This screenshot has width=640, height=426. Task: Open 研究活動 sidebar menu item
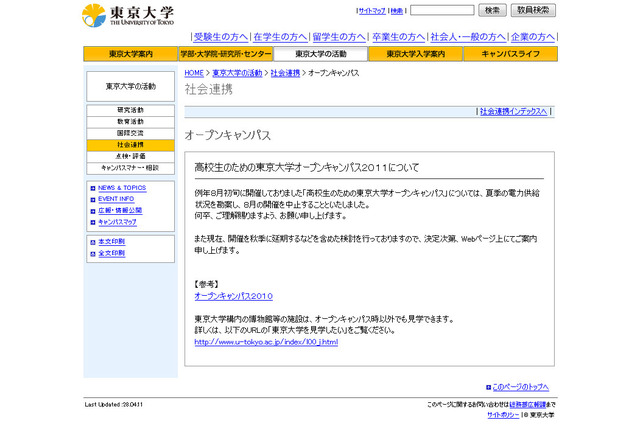131,110
